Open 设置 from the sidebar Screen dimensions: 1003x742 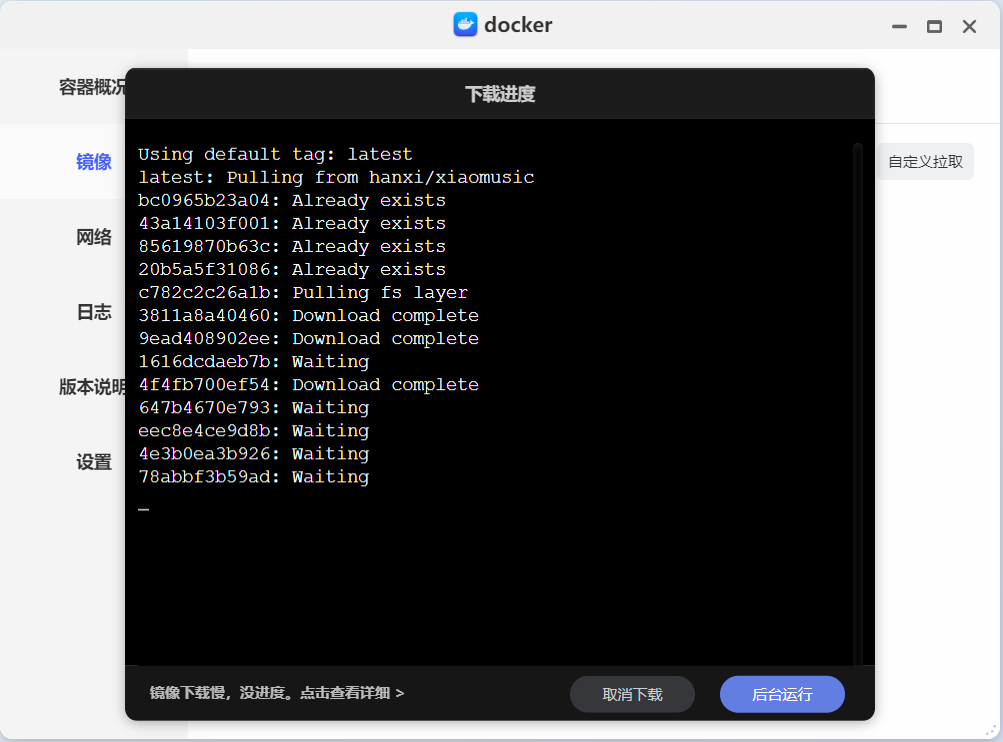94,462
